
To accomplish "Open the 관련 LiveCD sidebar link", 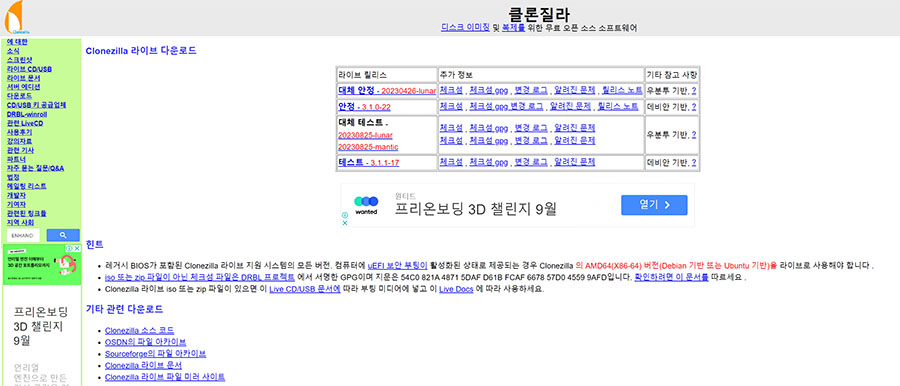I will point(25,123).
